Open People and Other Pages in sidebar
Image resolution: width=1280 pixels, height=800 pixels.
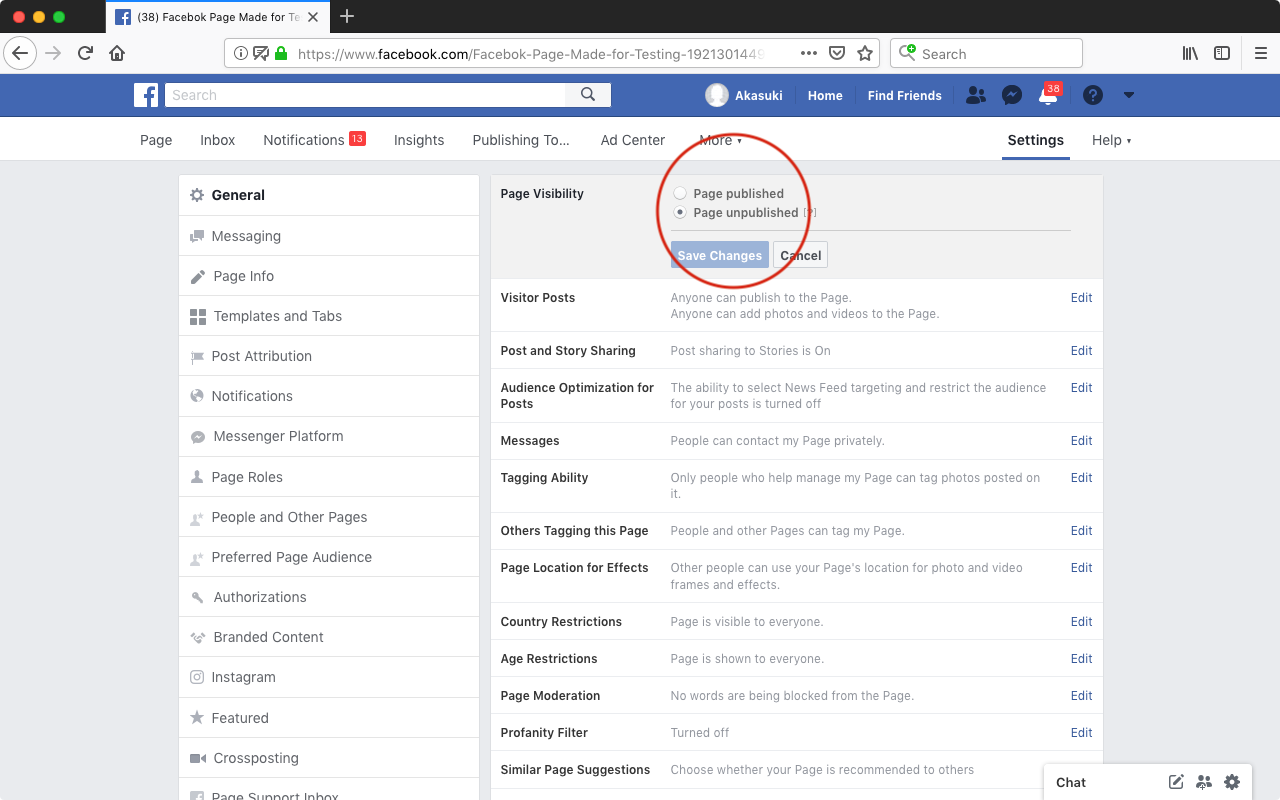point(329,517)
